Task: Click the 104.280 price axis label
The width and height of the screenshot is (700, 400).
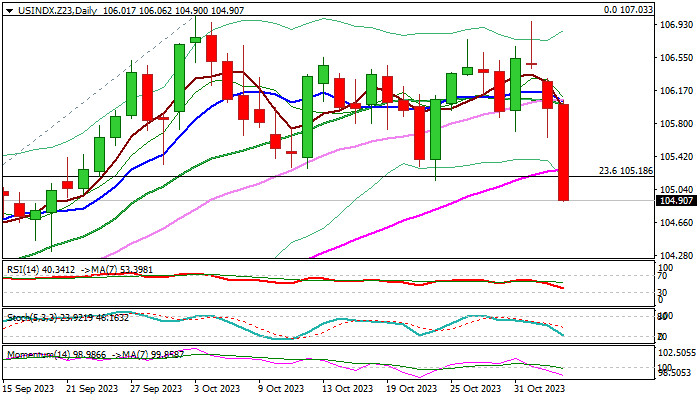Action: (x=676, y=256)
